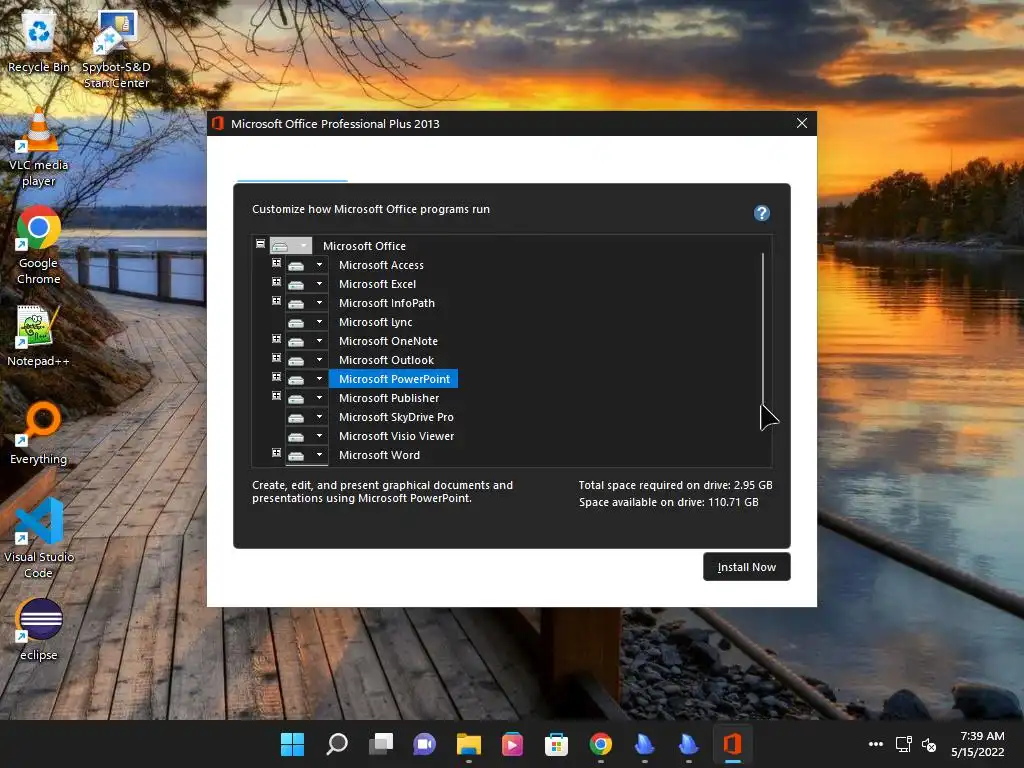Close the Office Professional Plus 2013 window
1024x768 pixels.
(802, 123)
